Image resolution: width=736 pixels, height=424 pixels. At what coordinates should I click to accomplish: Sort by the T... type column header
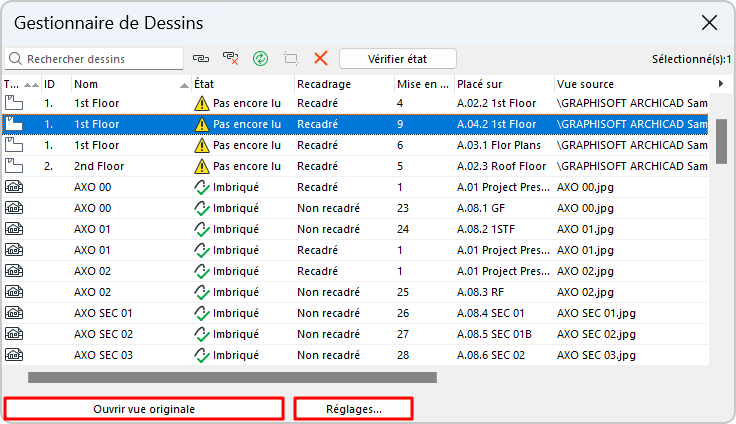pos(22,84)
